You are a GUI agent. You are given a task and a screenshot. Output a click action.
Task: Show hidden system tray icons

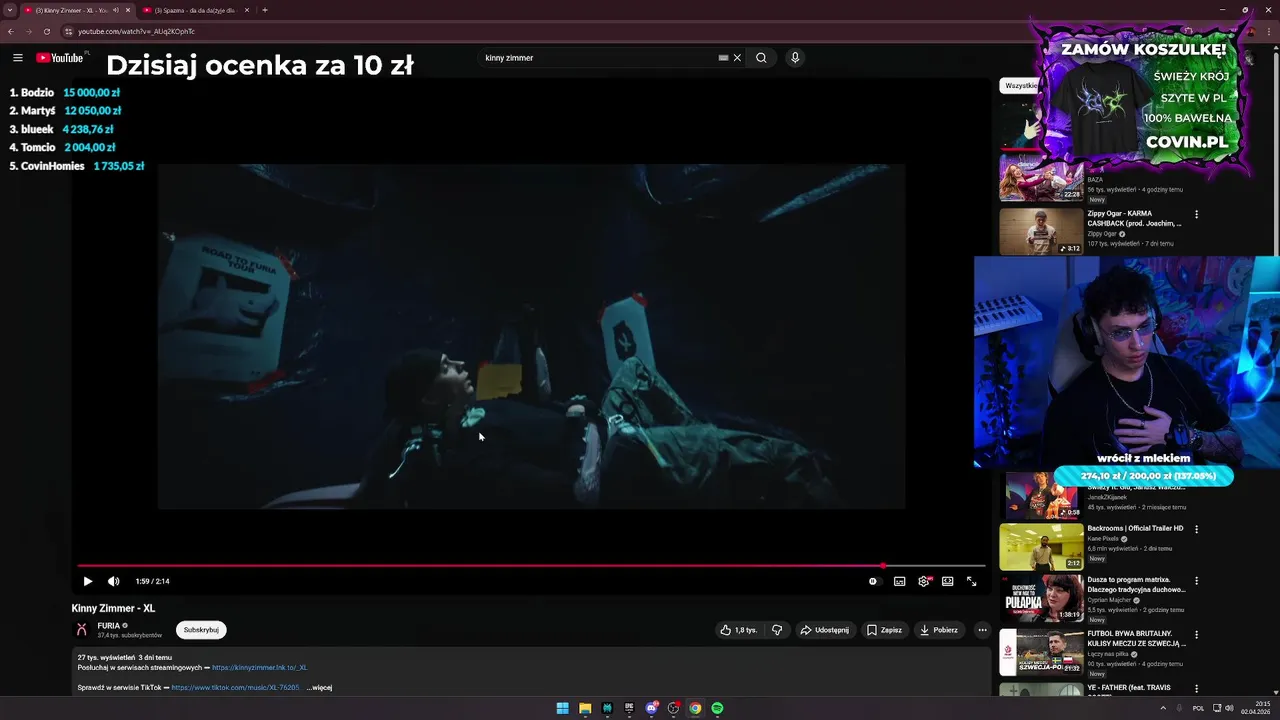point(1163,708)
